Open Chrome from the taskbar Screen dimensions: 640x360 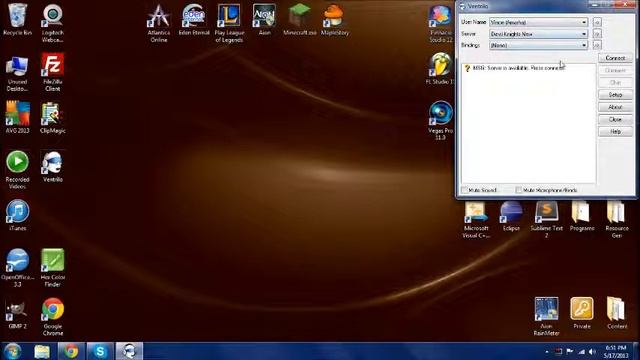[x=71, y=351]
